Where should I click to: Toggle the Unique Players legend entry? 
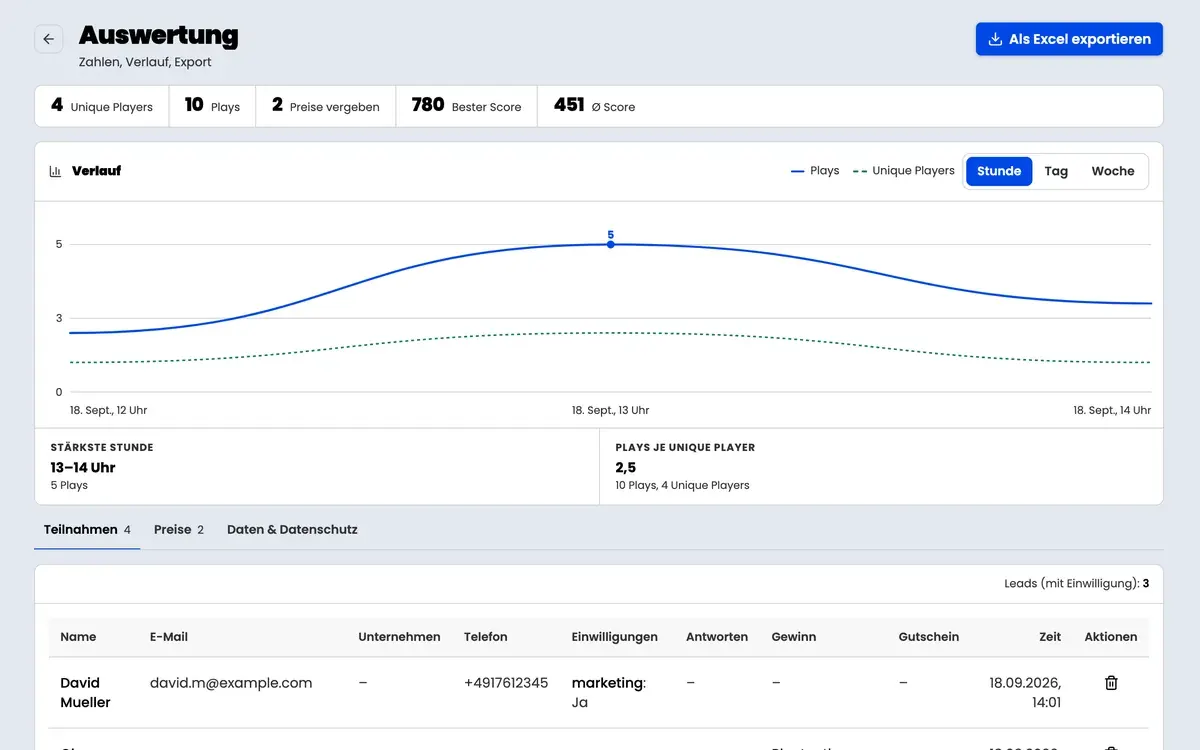pos(904,171)
